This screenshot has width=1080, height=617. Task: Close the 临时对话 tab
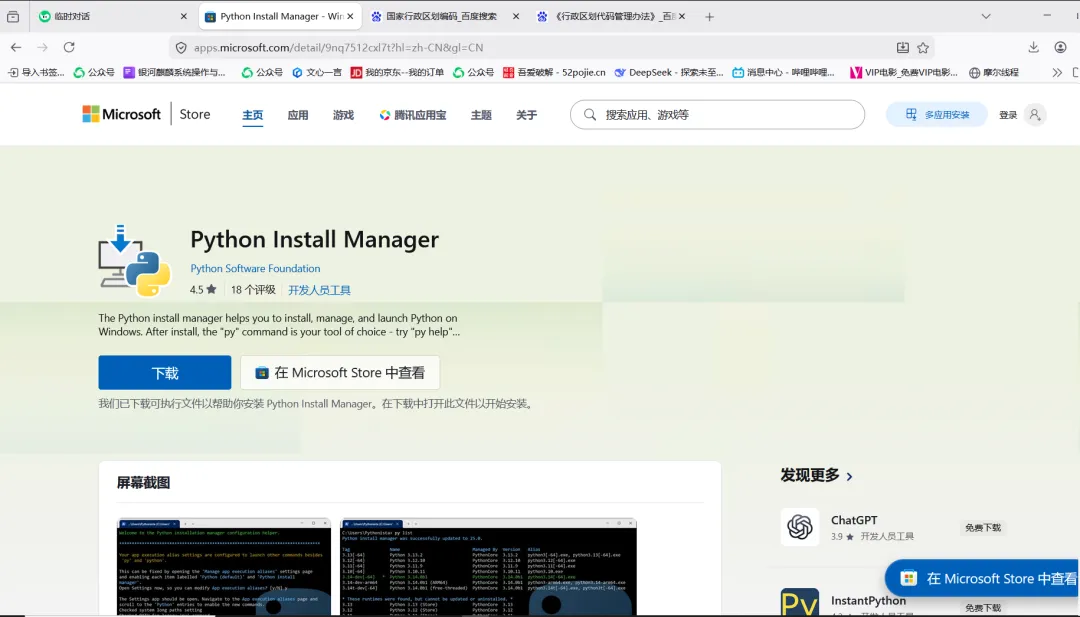(183, 17)
